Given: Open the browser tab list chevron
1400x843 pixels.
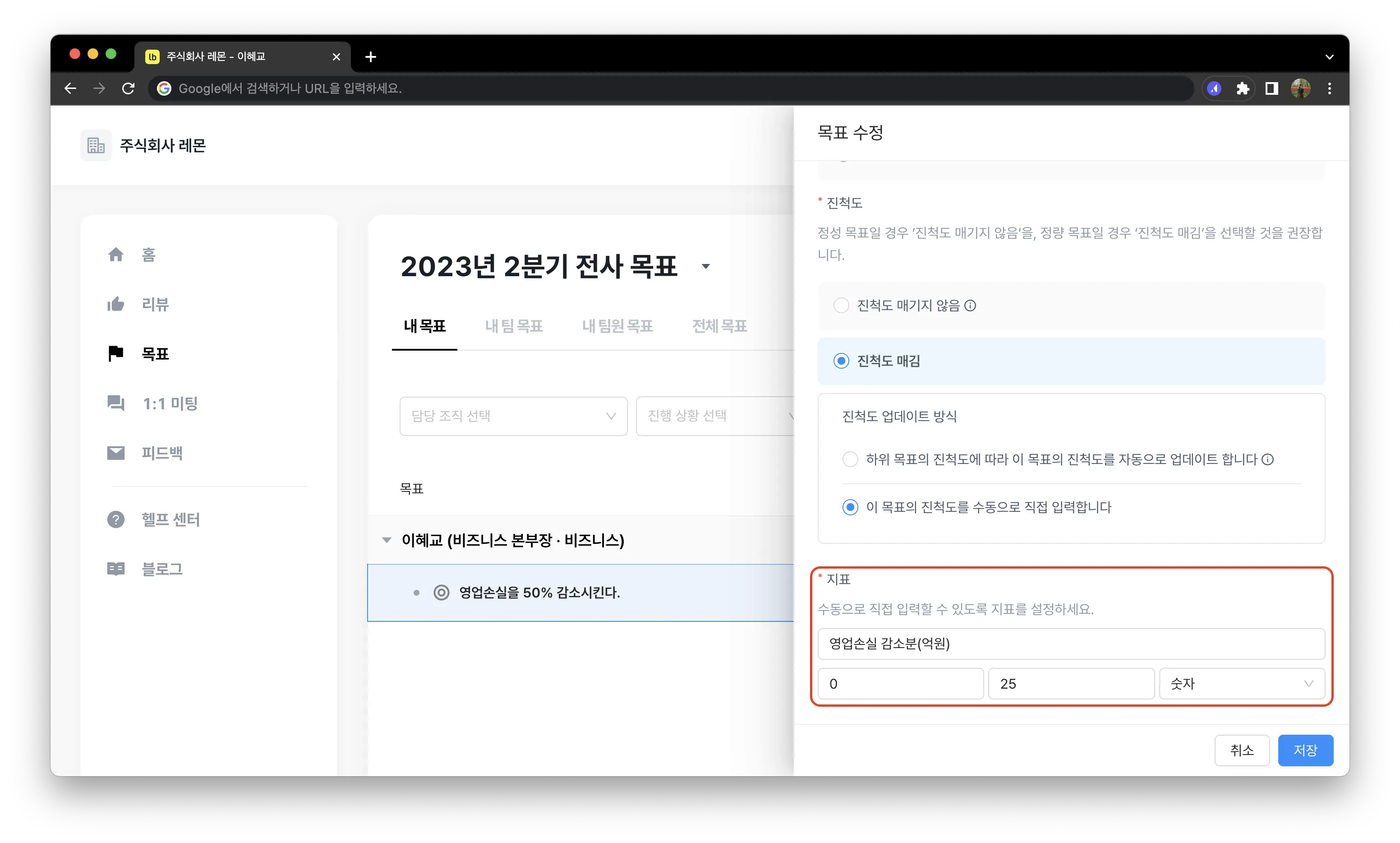Looking at the screenshot, I should point(1329,57).
